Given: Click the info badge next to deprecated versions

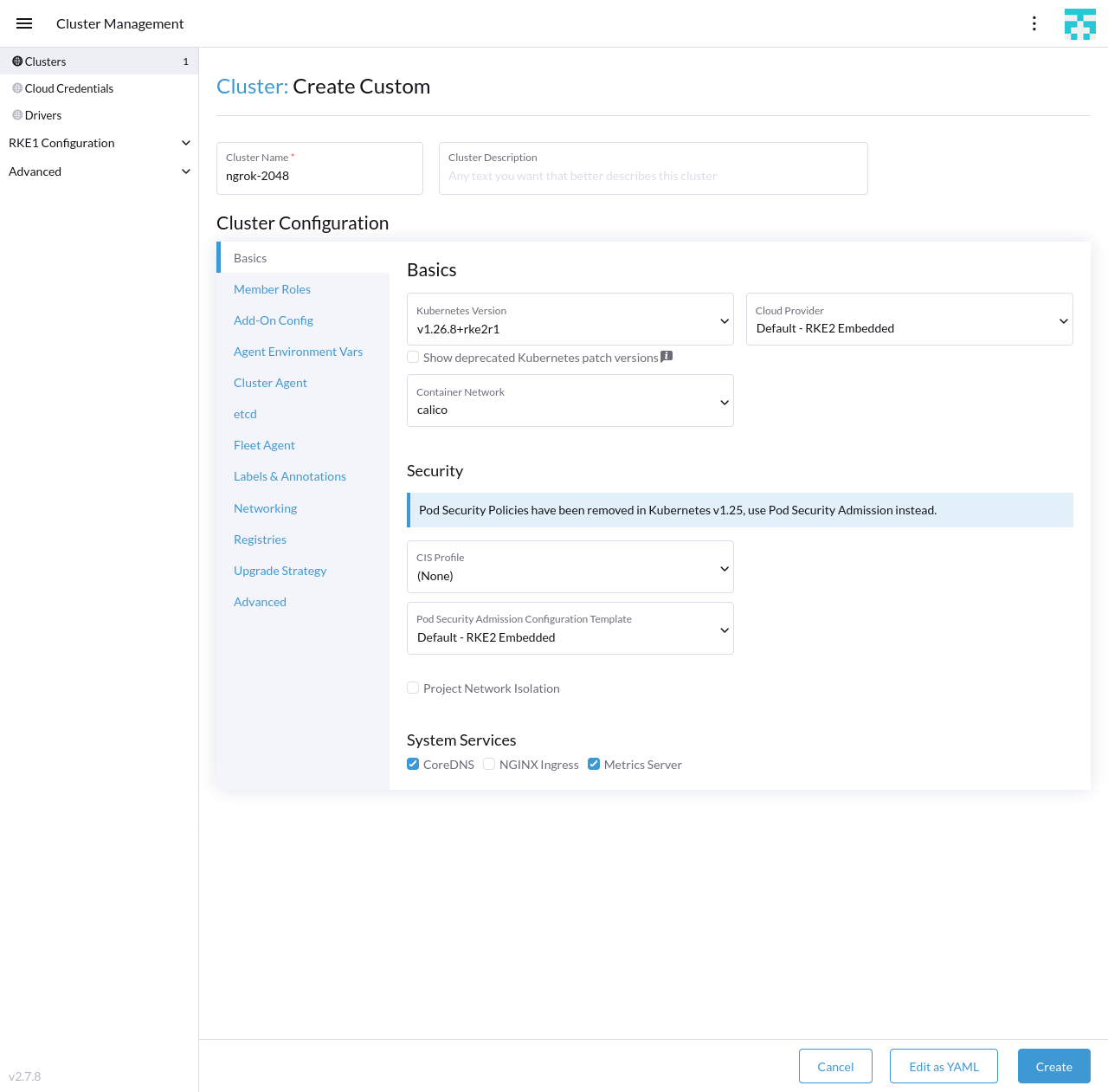Looking at the screenshot, I should [666, 356].
